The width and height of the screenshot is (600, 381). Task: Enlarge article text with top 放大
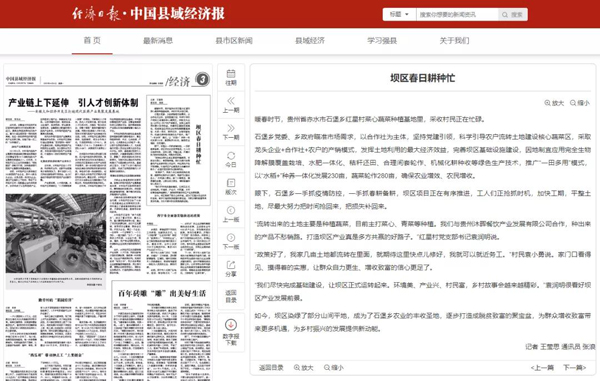[554, 103]
